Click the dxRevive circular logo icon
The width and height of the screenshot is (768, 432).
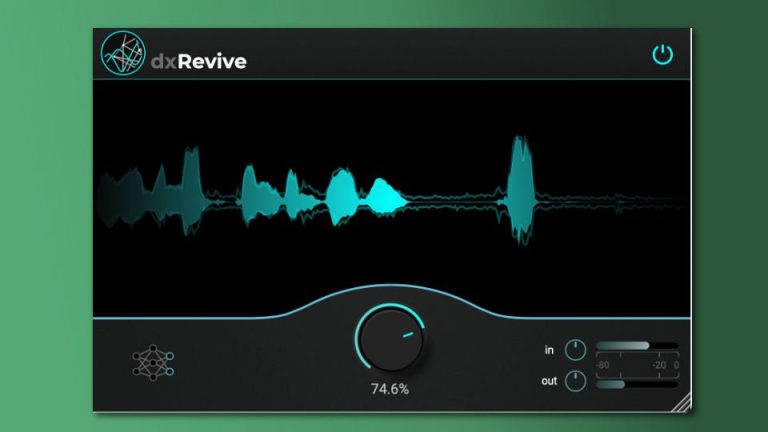click(123, 53)
